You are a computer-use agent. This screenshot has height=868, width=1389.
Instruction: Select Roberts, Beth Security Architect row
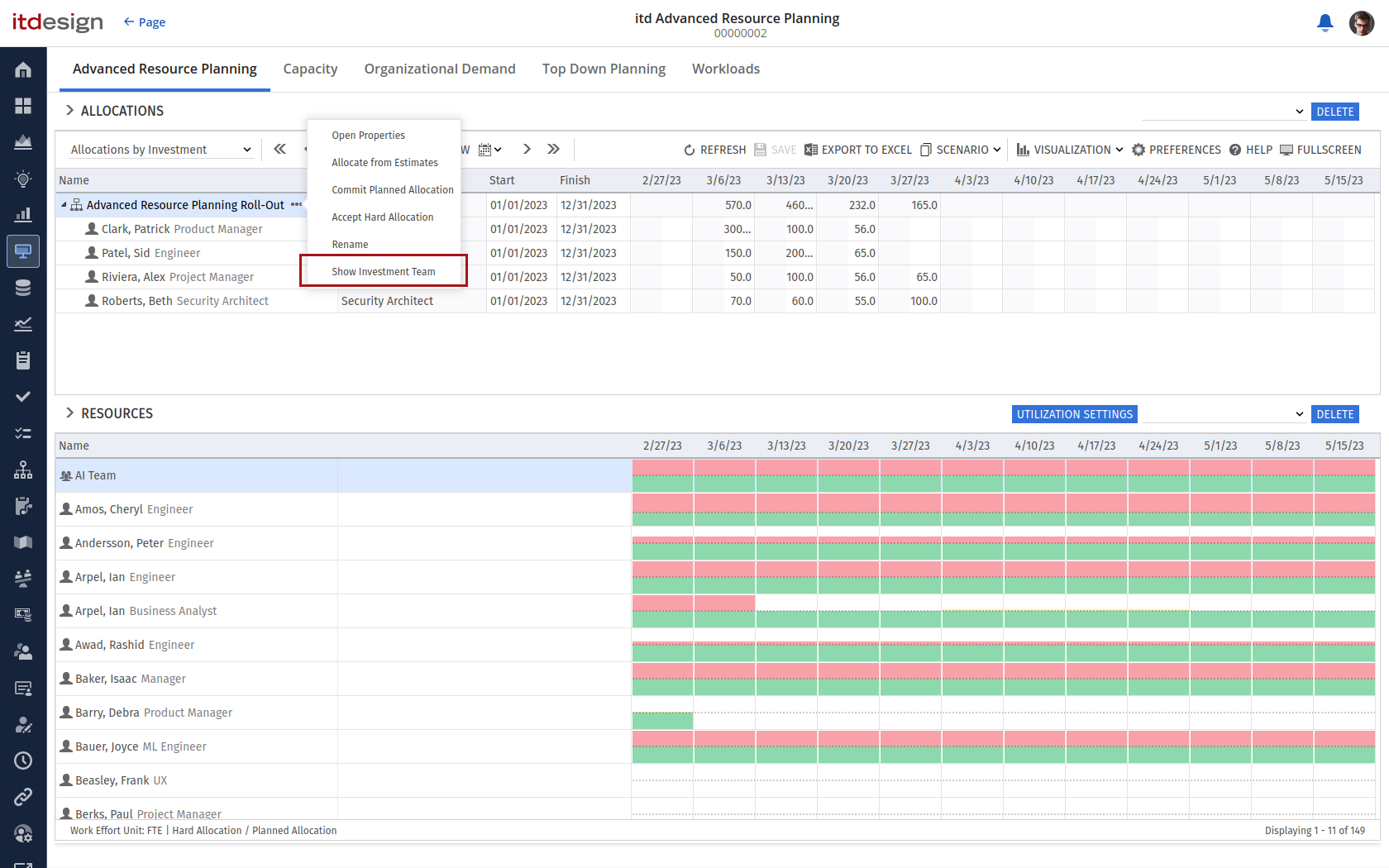click(x=715, y=301)
